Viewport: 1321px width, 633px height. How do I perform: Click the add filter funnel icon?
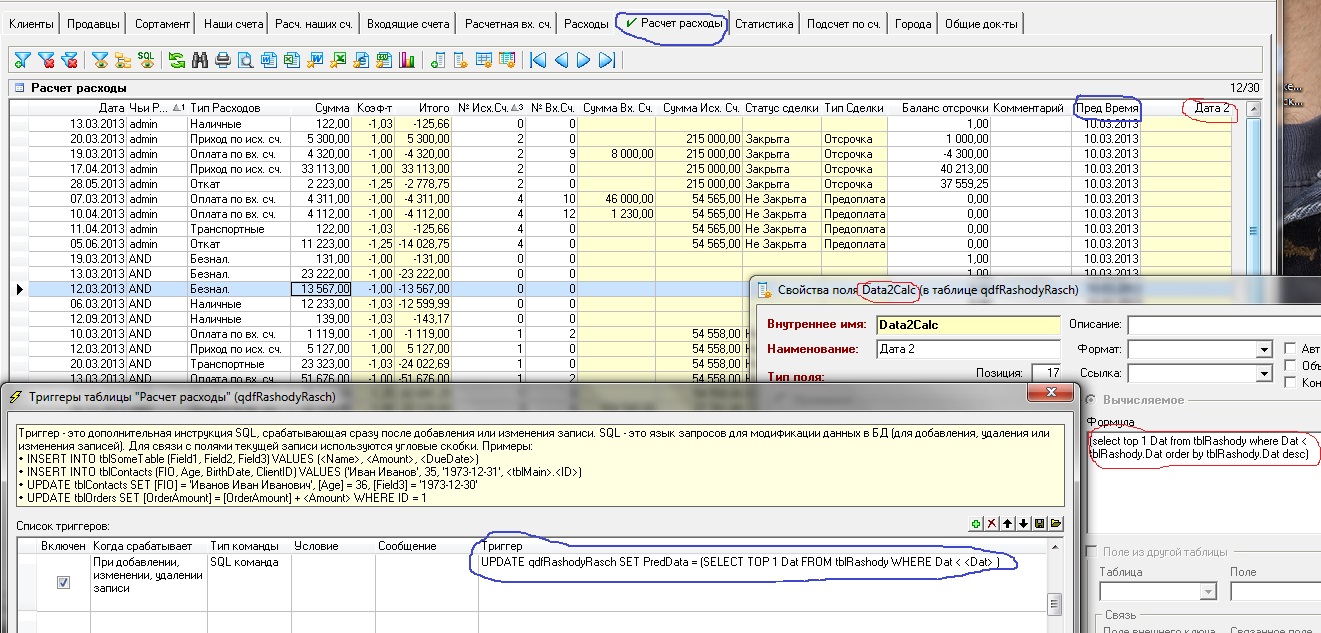pyautogui.click(x=22, y=61)
